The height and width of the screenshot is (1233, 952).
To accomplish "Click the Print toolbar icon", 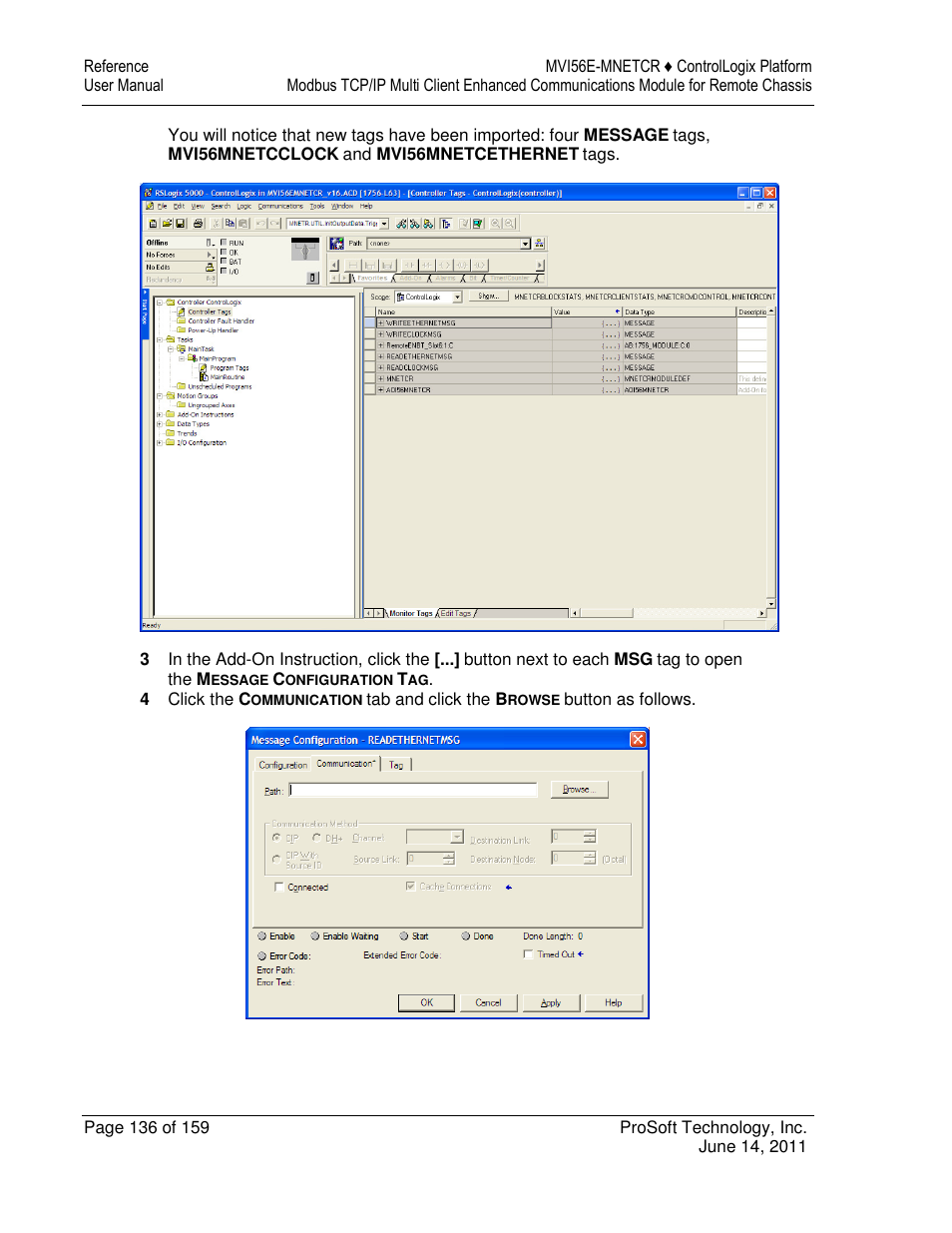I will [198, 224].
